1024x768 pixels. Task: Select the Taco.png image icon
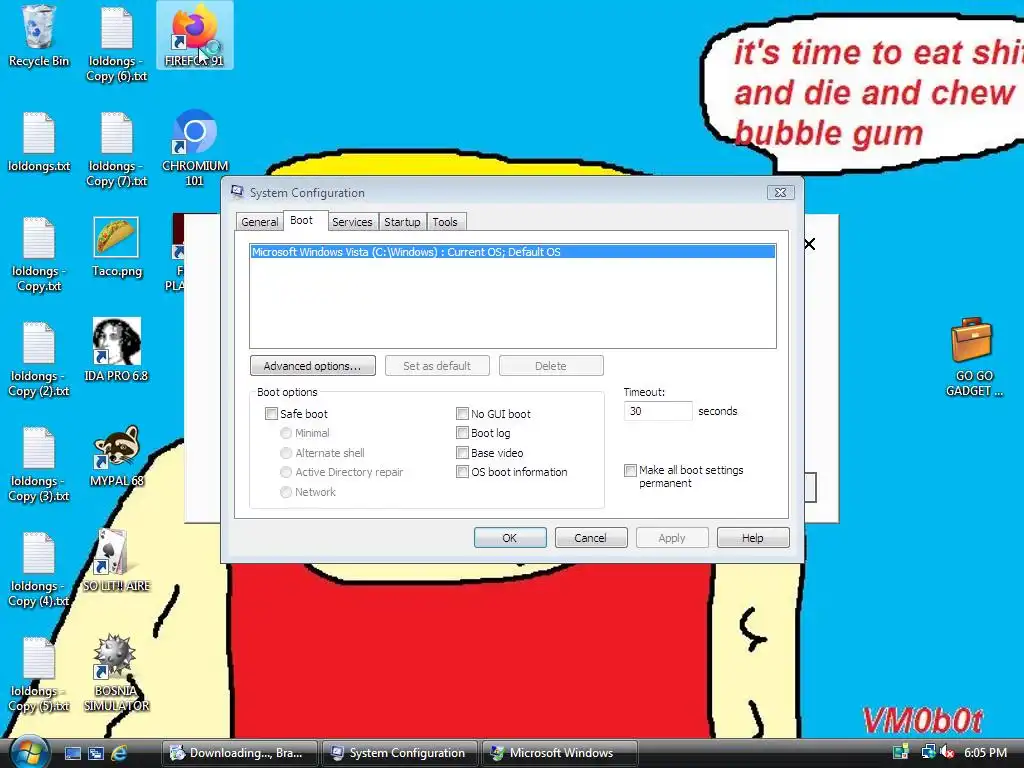tap(117, 247)
